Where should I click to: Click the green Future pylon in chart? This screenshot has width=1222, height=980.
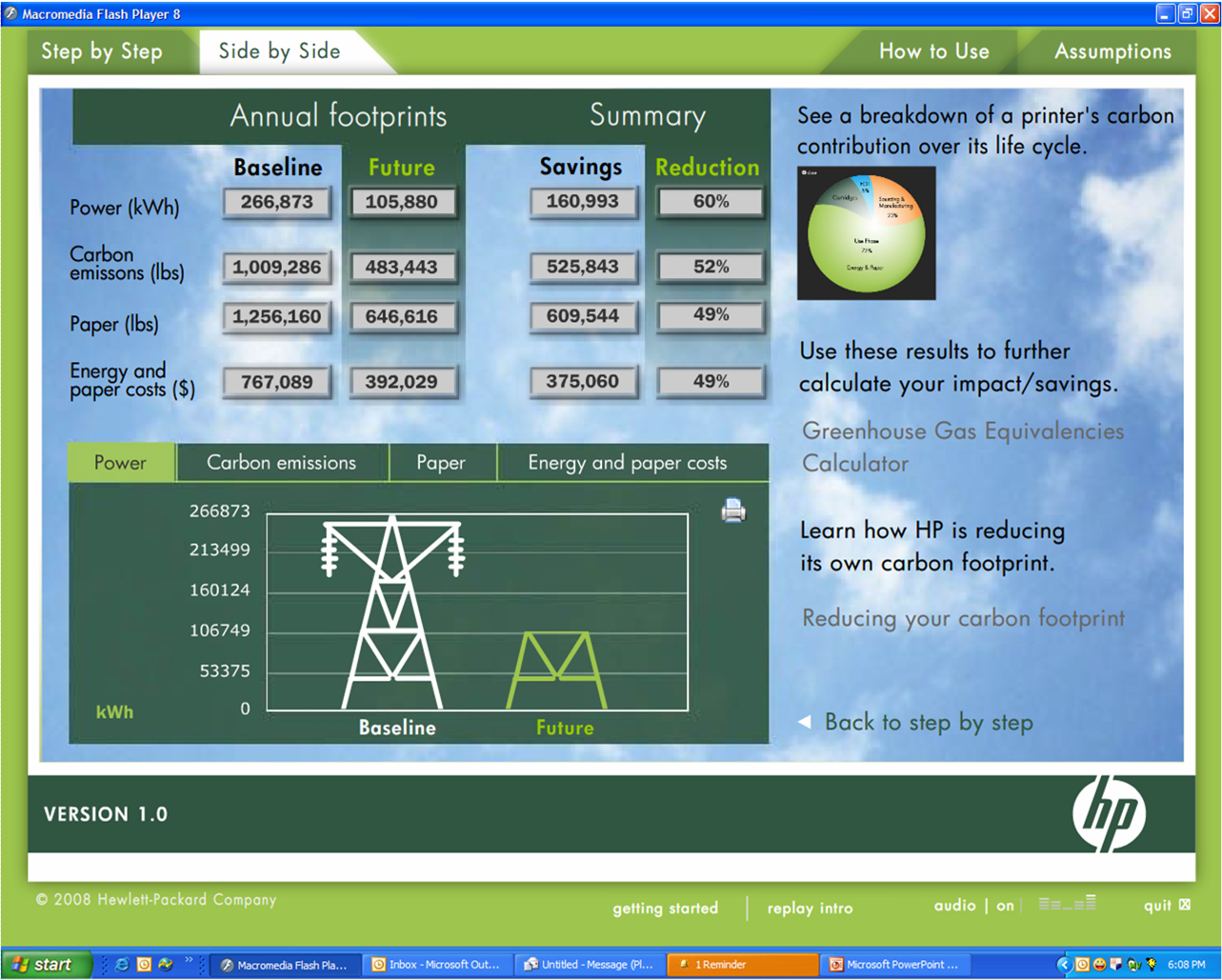pos(557,670)
